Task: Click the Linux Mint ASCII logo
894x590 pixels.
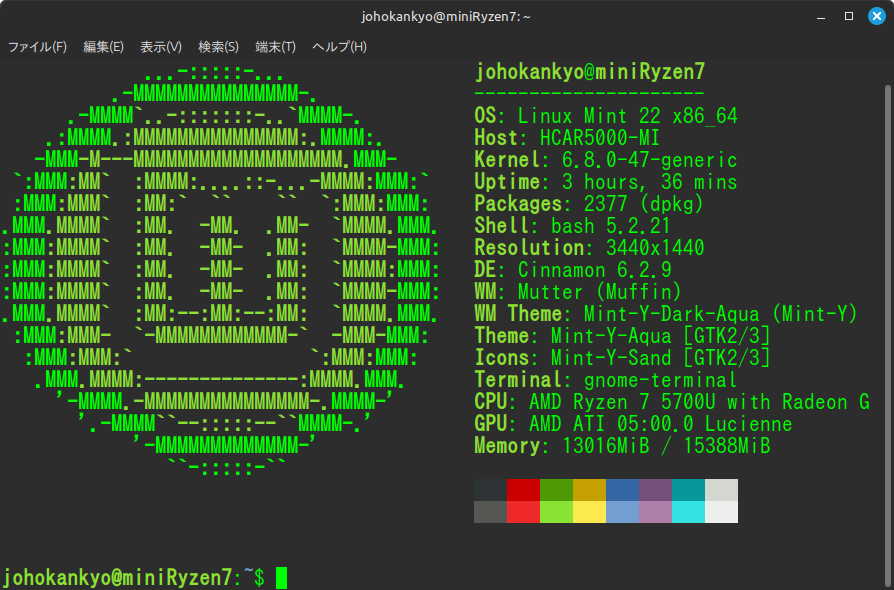Action: (218, 270)
